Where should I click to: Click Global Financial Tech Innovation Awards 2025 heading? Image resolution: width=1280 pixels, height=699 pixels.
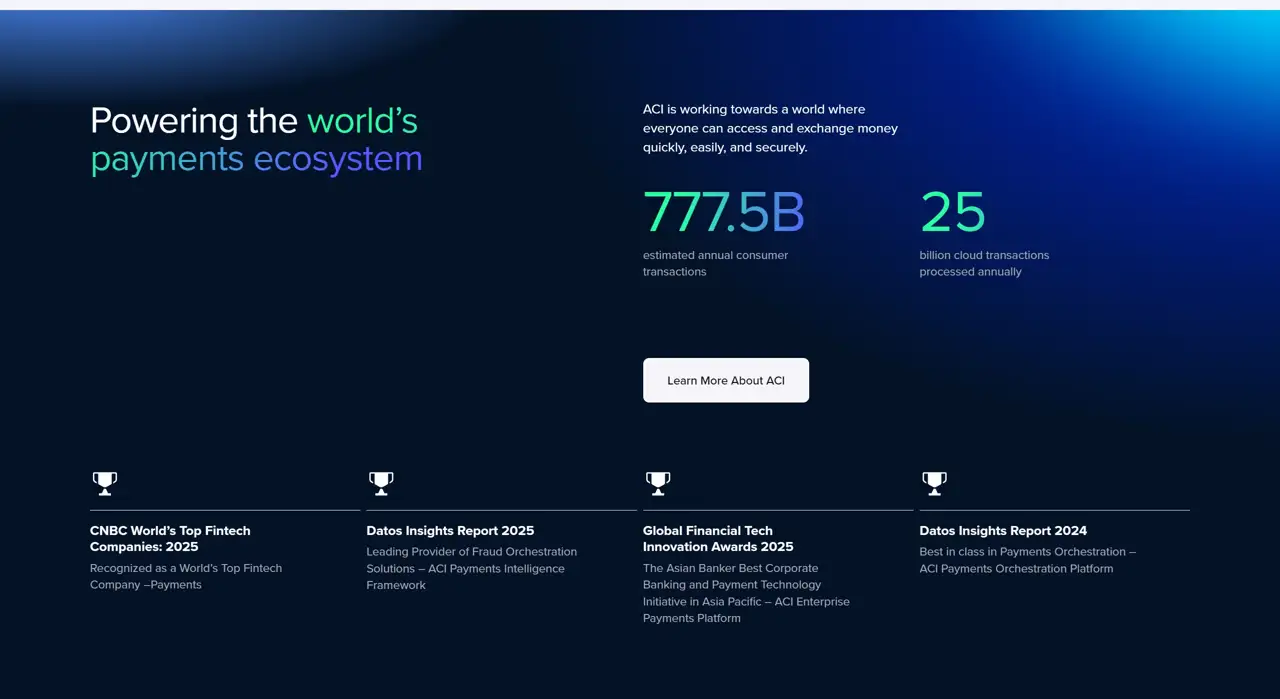(717, 538)
